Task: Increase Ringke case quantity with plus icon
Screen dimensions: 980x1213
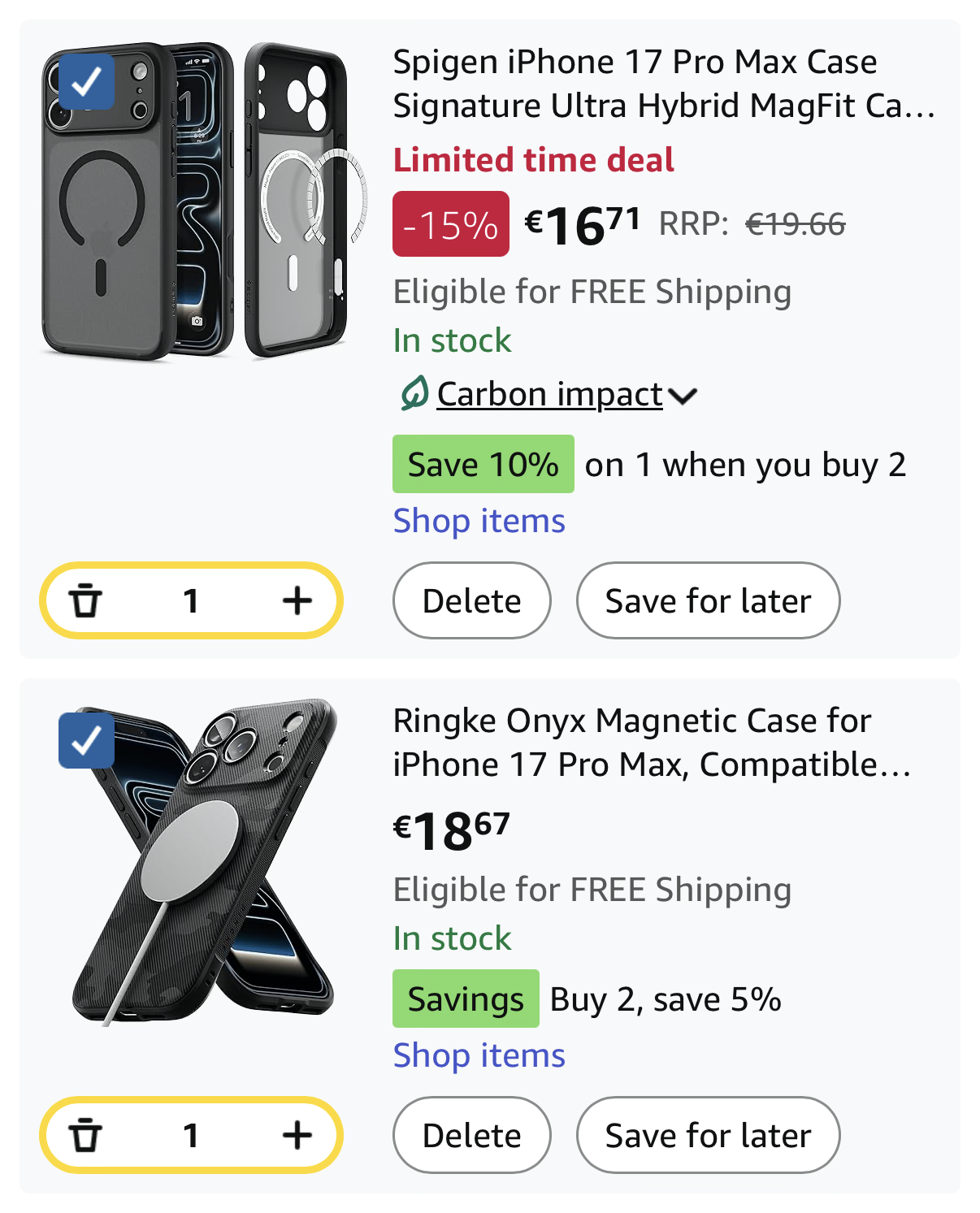Action: point(297,1135)
